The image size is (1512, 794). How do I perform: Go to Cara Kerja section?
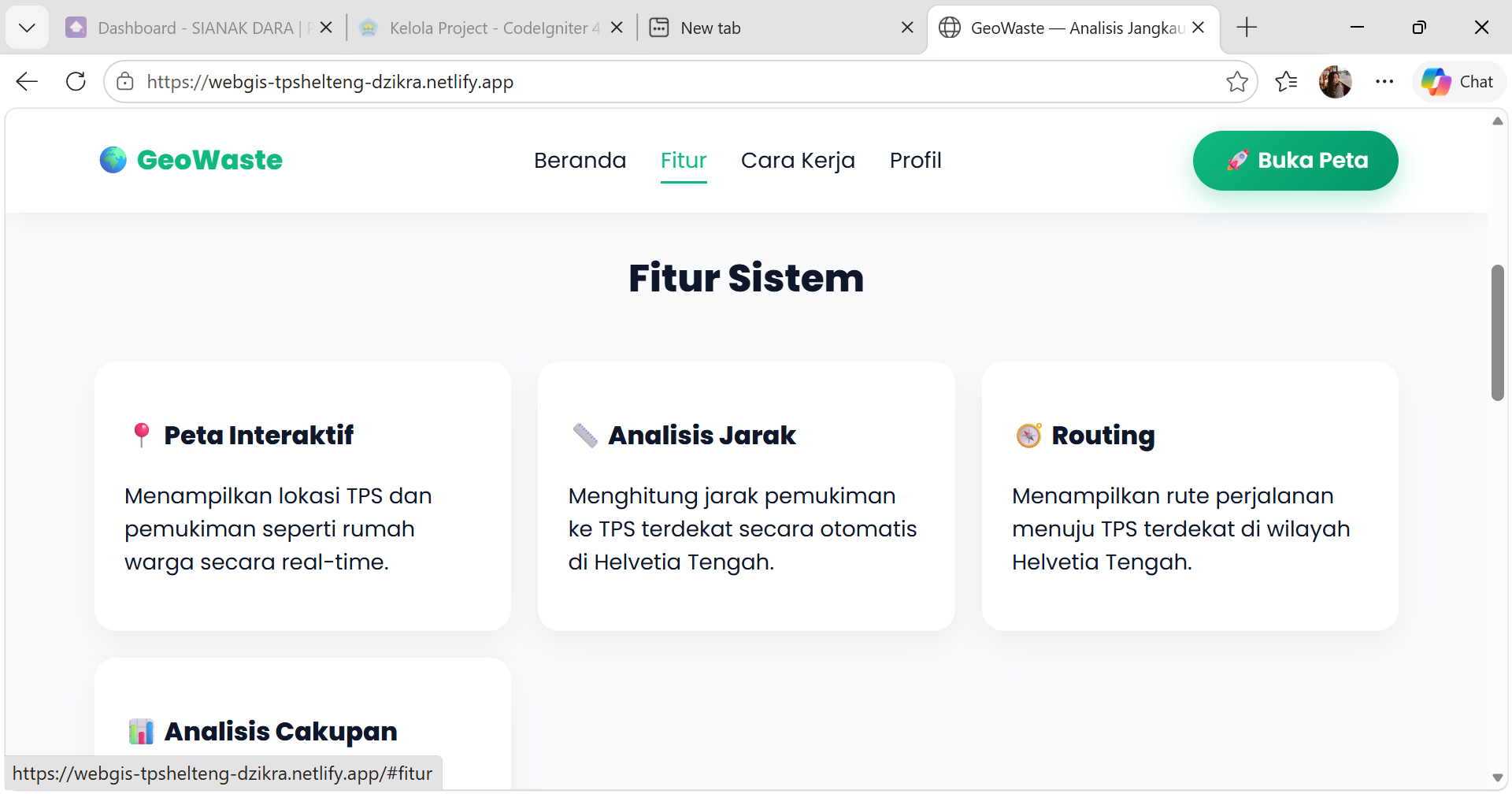[798, 160]
